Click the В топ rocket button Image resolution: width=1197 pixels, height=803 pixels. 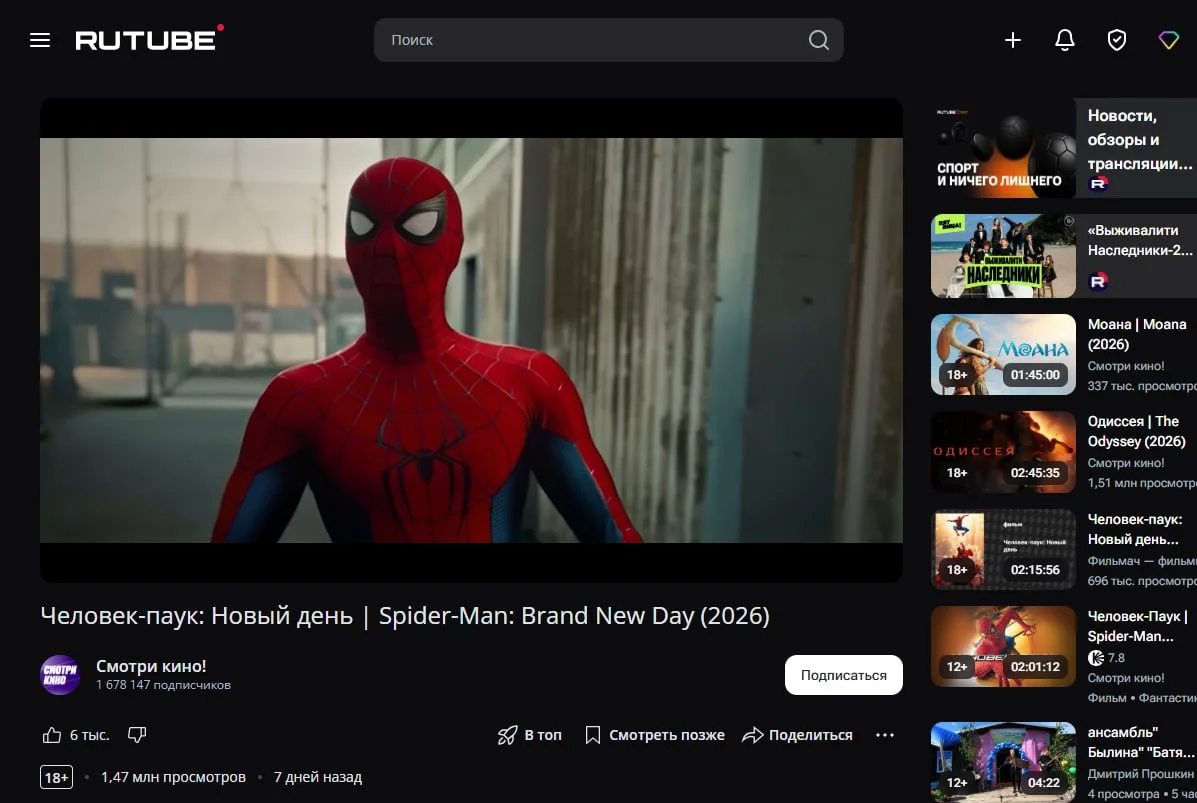click(529, 735)
